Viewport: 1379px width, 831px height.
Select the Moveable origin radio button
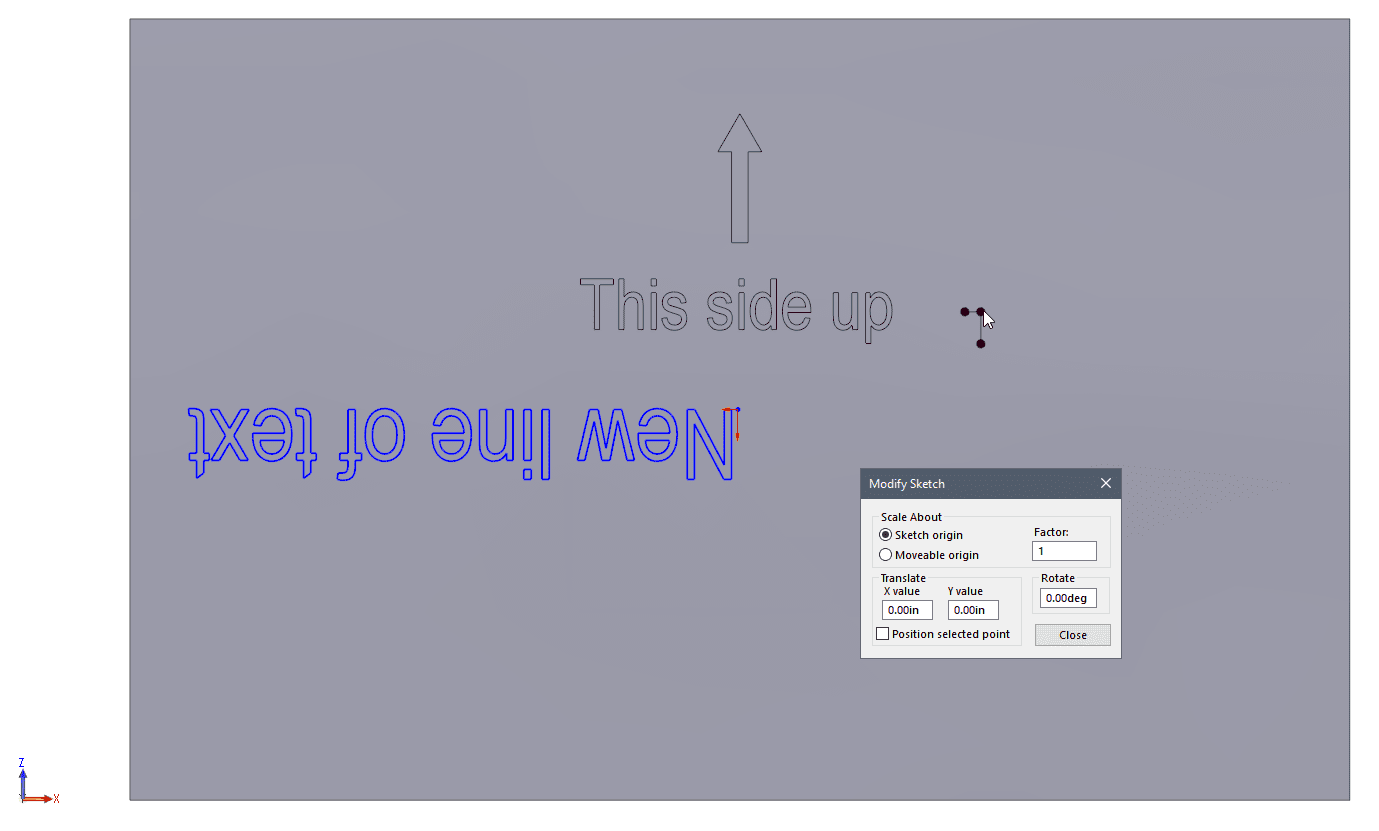point(885,555)
